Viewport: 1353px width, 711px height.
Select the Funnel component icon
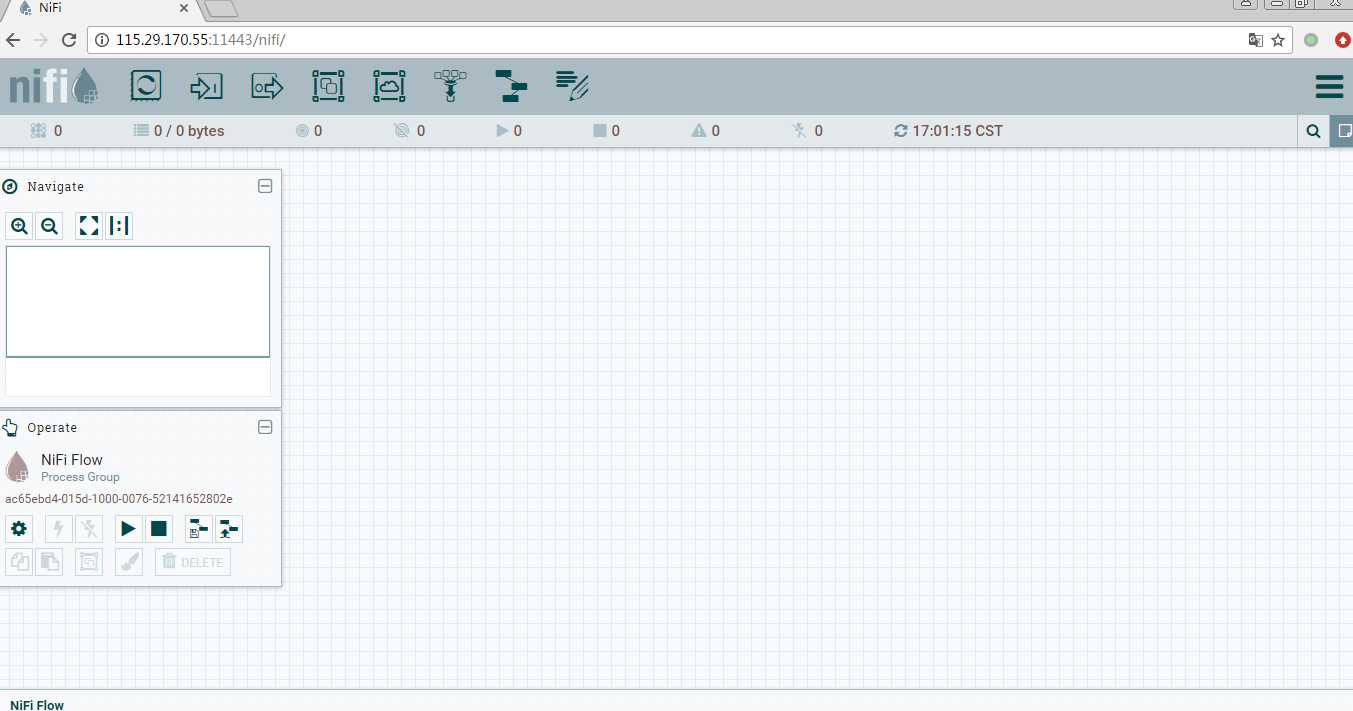[x=450, y=86]
